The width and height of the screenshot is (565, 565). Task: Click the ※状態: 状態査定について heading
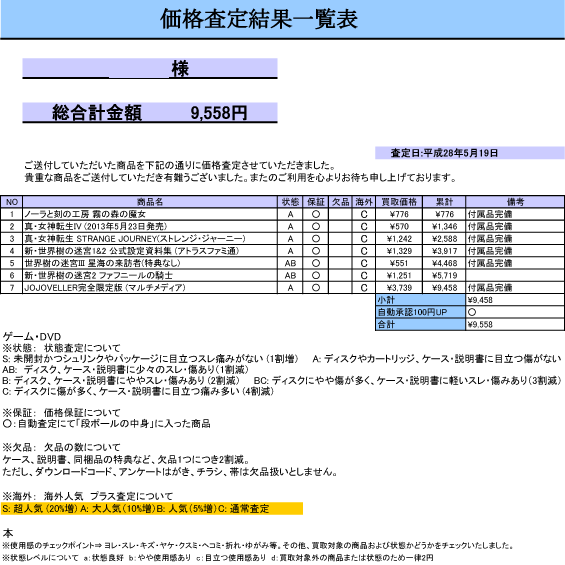(61, 348)
